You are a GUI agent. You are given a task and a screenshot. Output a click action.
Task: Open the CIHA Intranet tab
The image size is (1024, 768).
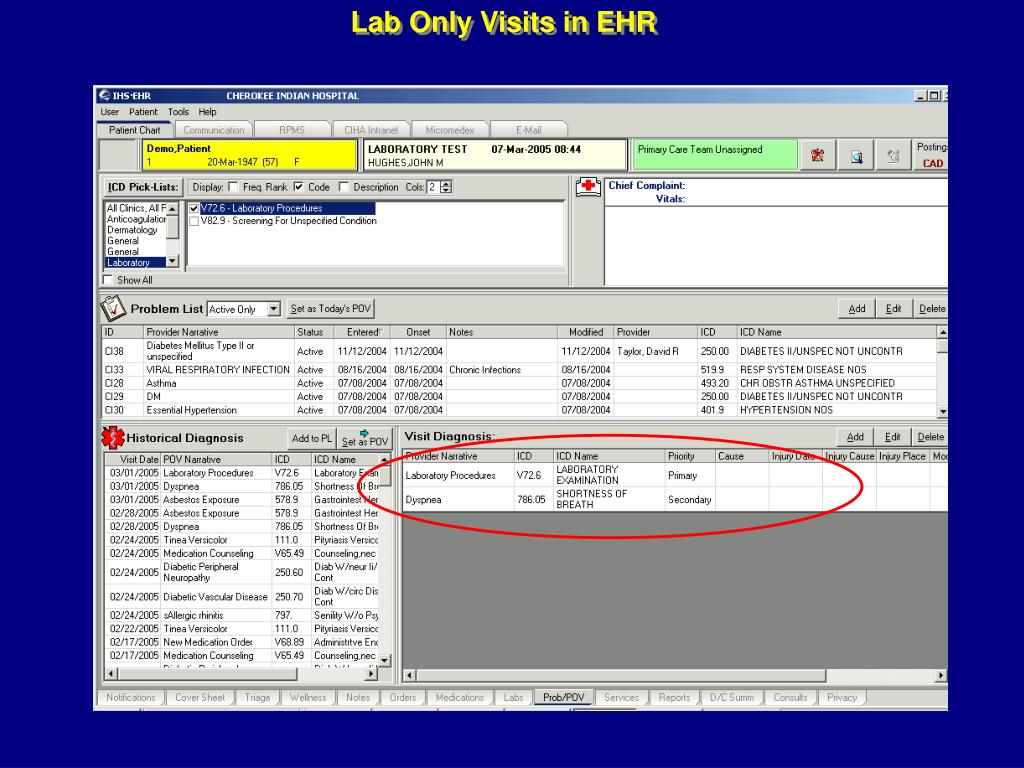tap(371, 130)
